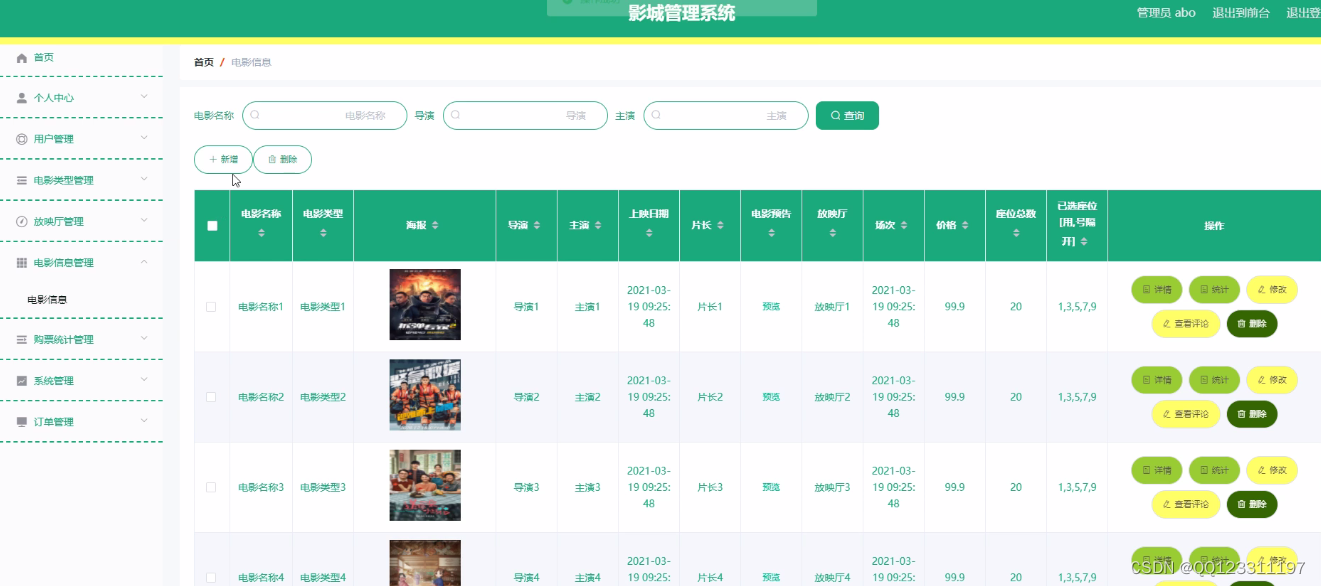Click 详情 button for 电影名称1
Screen dimensions: 1321x586
click(1157, 290)
